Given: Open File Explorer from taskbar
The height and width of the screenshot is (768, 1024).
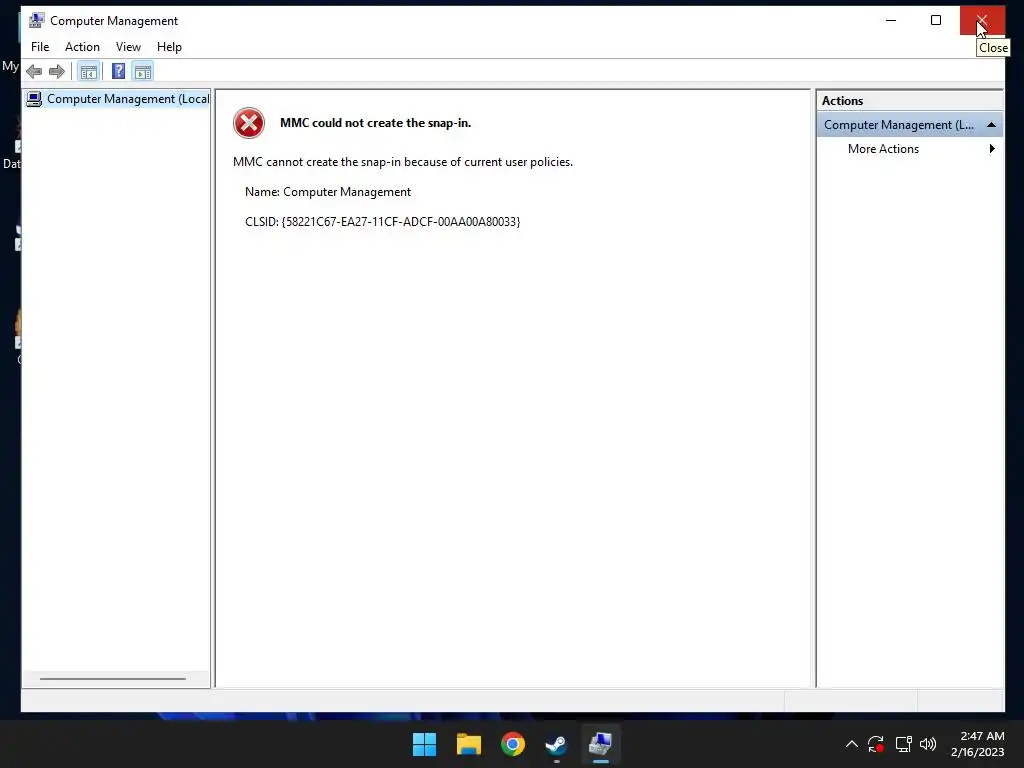Looking at the screenshot, I should tap(468, 744).
